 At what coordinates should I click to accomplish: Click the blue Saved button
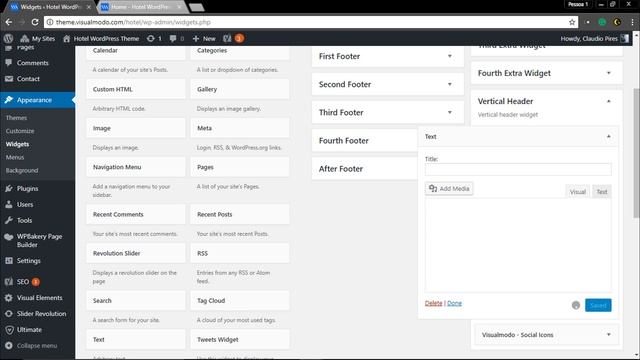point(598,305)
